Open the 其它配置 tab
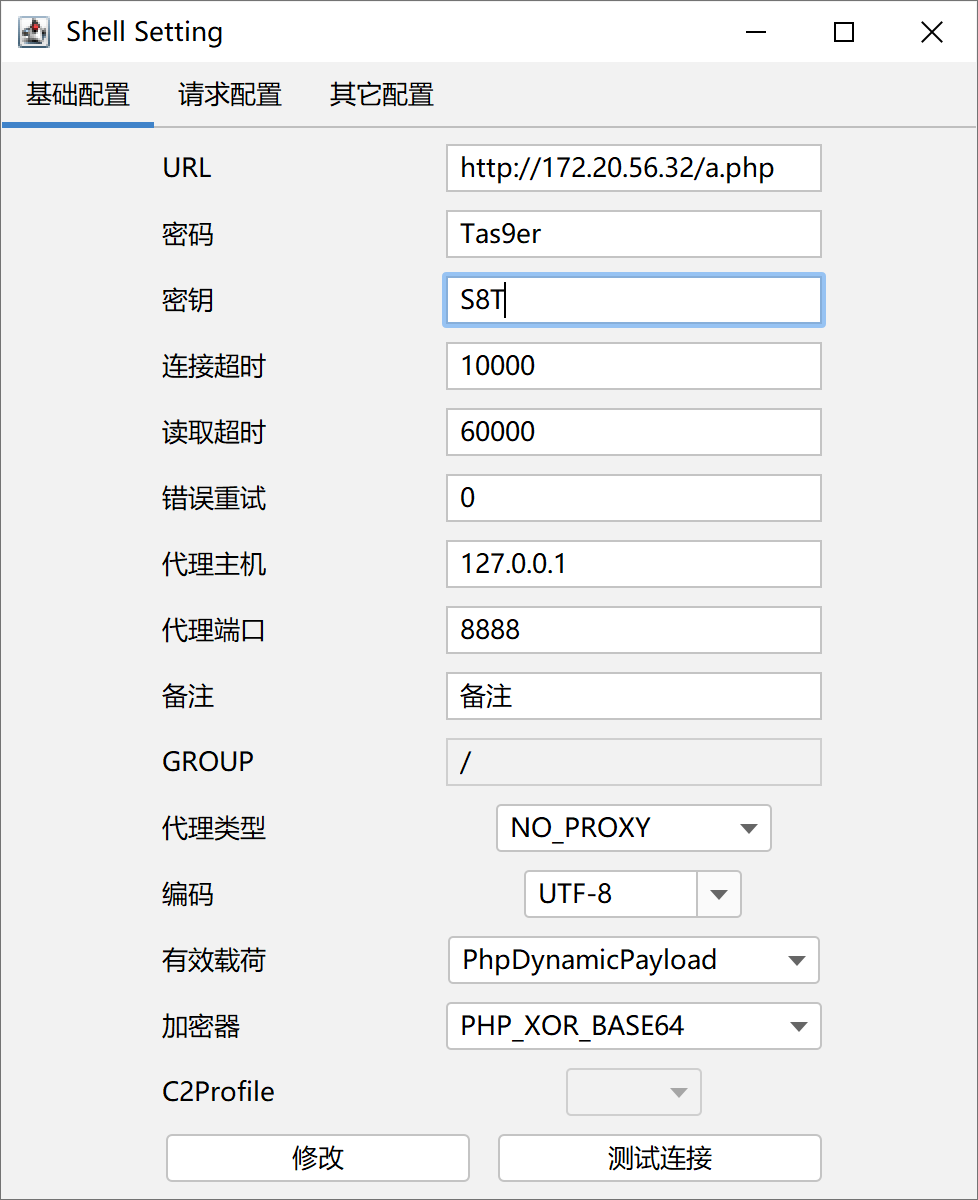The height and width of the screenshot is (1200, 978). [382, 95]
